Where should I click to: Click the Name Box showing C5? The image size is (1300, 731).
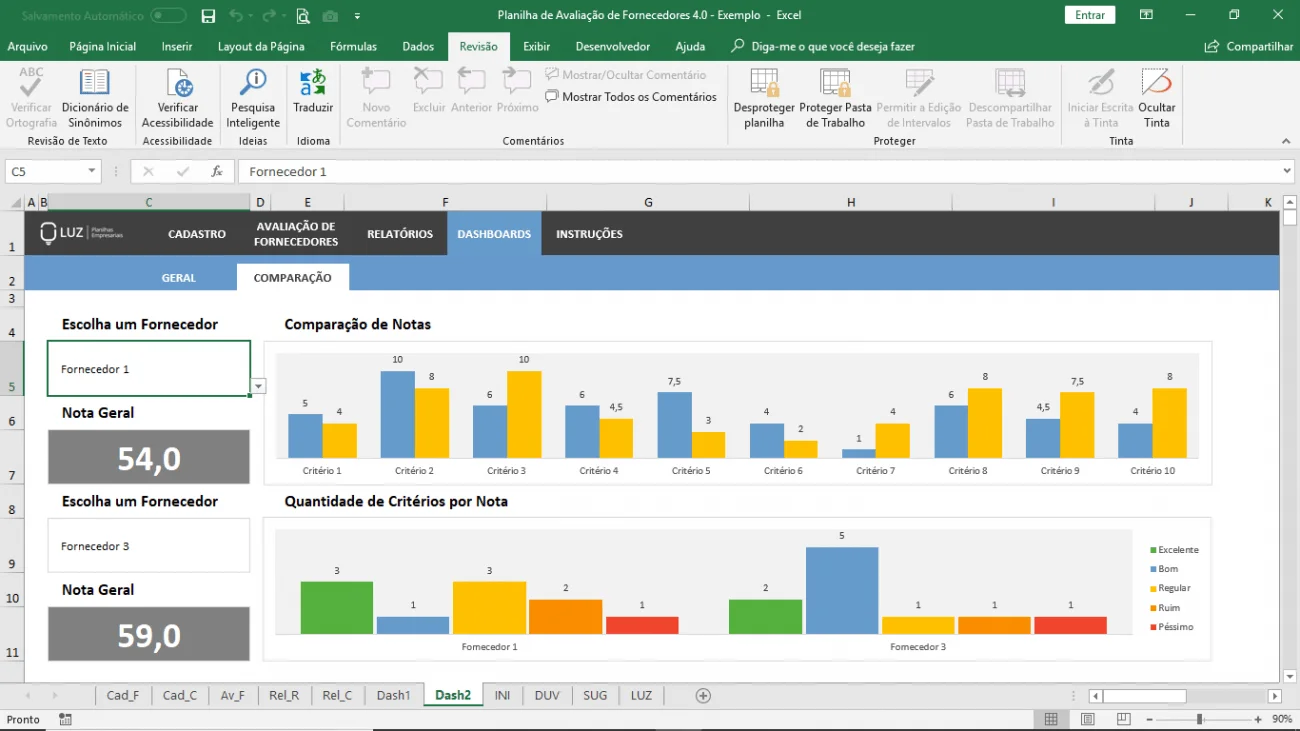pos(45,172)
